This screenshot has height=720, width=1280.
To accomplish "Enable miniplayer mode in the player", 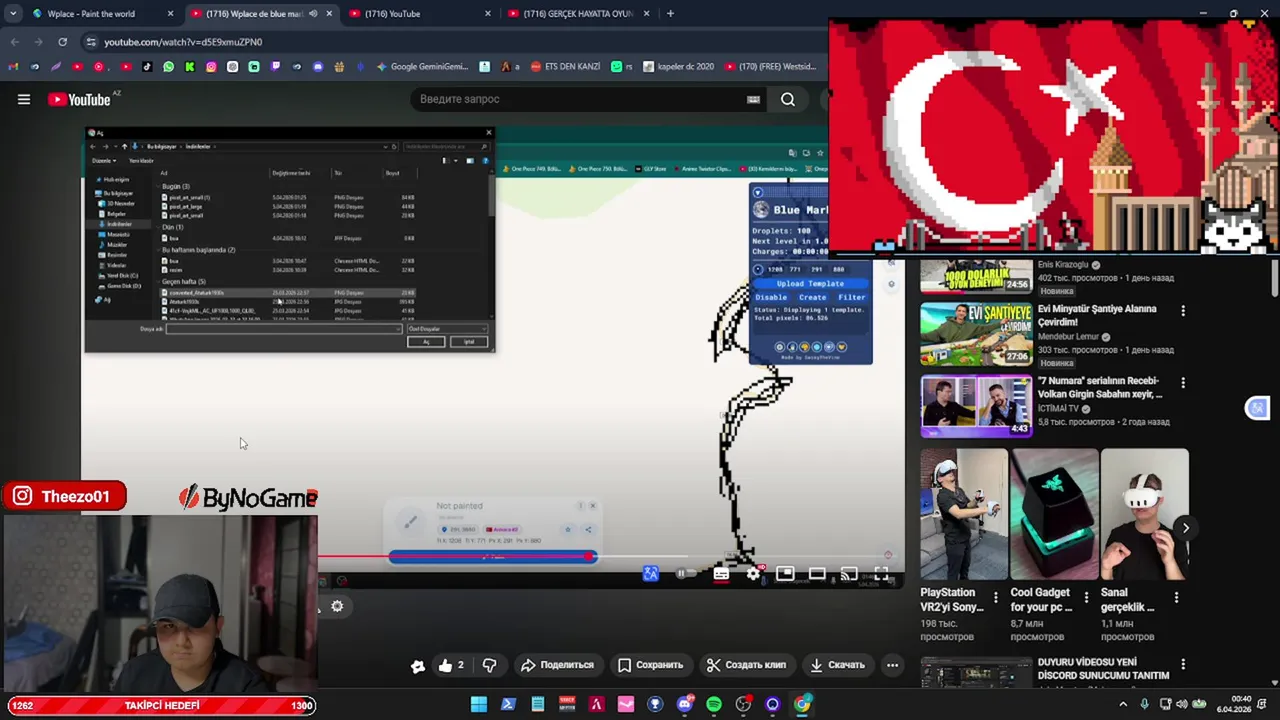I will pyautogui.click(x=785, y=574).
